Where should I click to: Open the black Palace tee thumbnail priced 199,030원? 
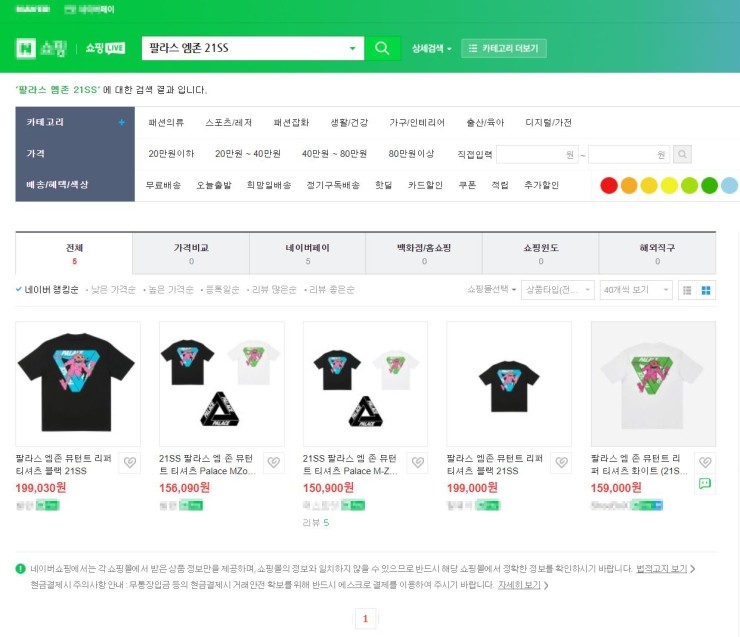click(78, 384)
